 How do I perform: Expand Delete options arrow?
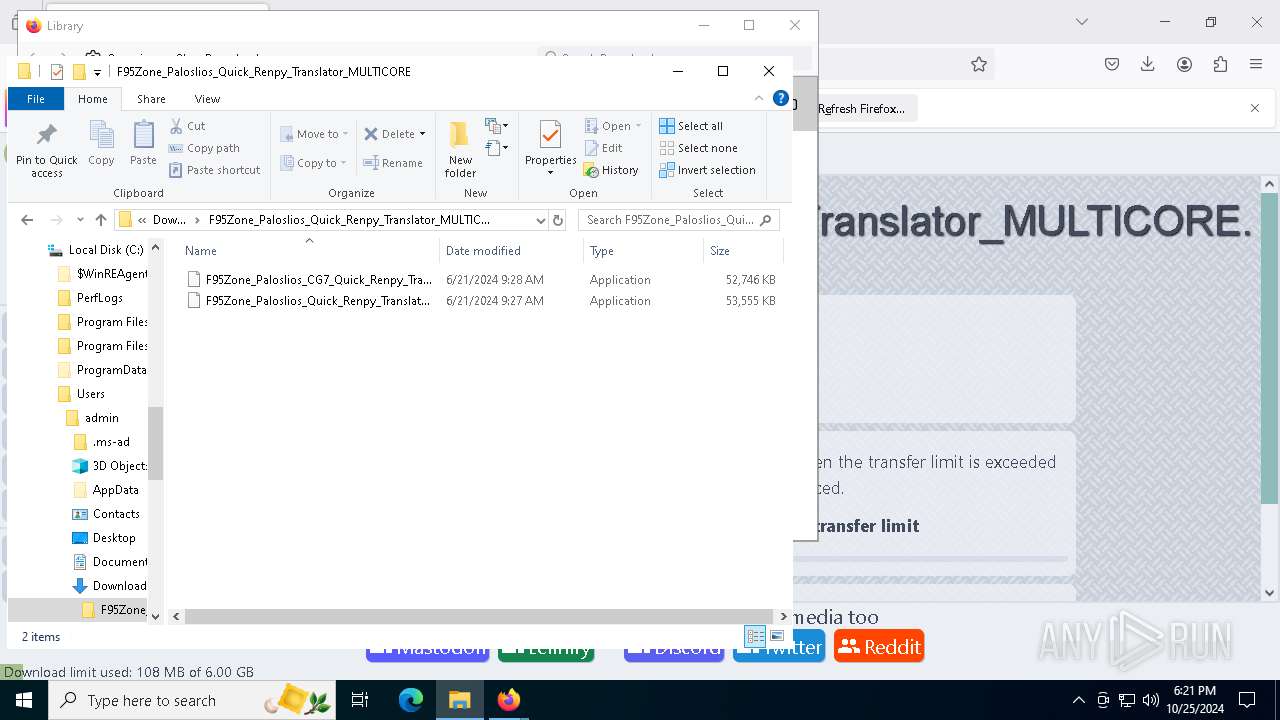tap(422, 134)
